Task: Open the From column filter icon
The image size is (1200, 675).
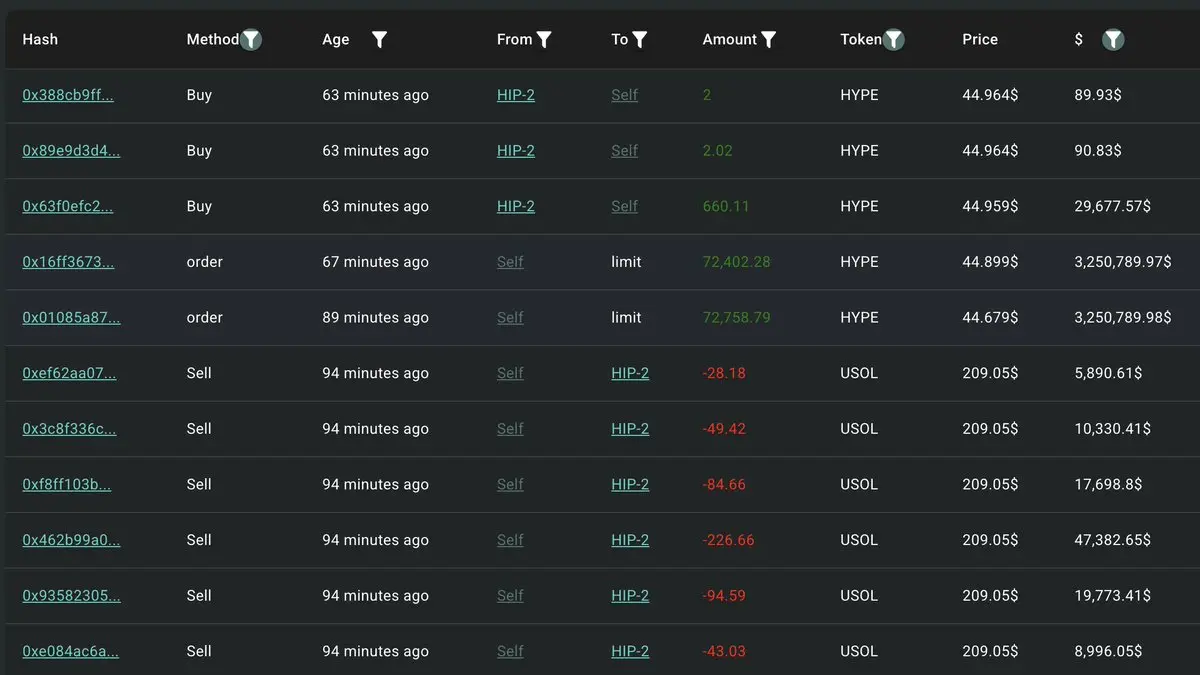Action: [544, 40]
